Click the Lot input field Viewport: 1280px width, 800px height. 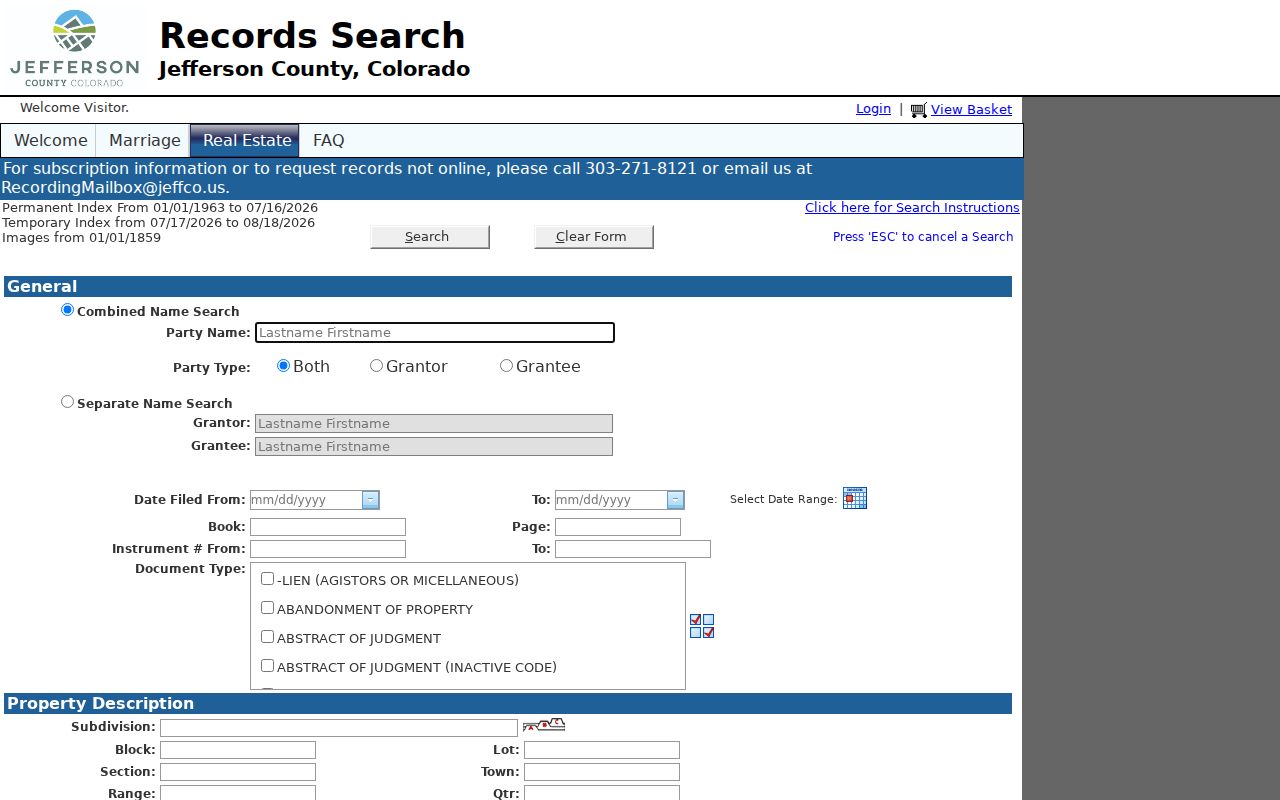pos(602,750)
